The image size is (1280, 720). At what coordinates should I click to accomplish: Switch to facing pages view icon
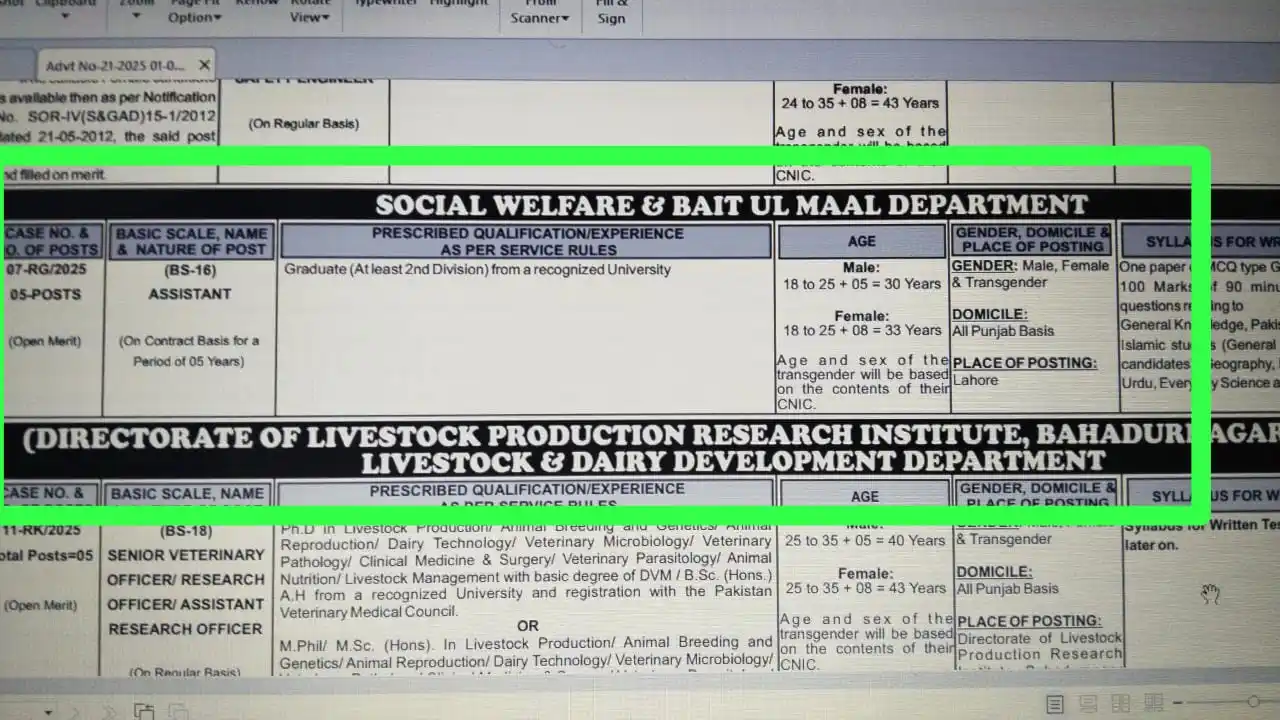point(1121,704)
